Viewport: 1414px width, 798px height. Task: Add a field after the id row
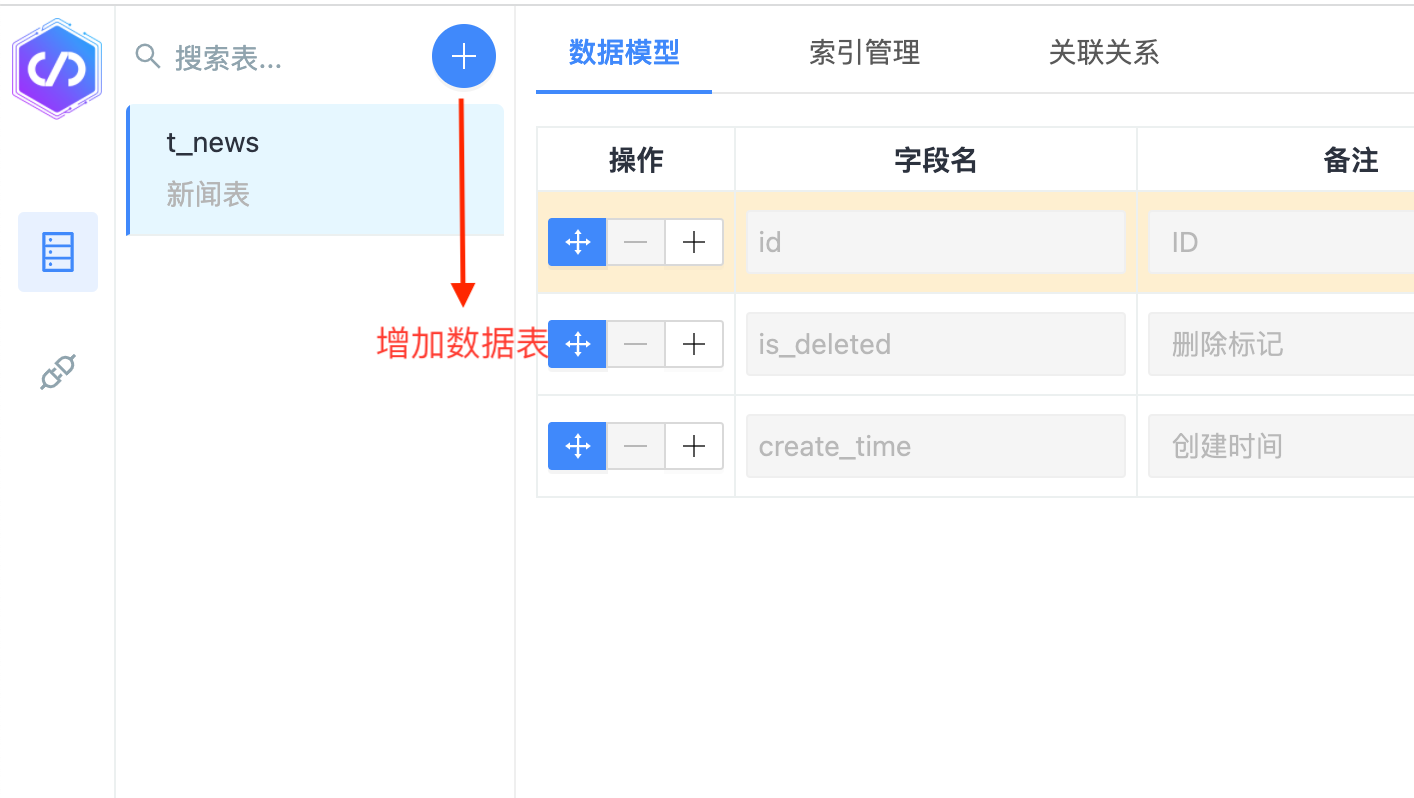click(x=694, y=242)
